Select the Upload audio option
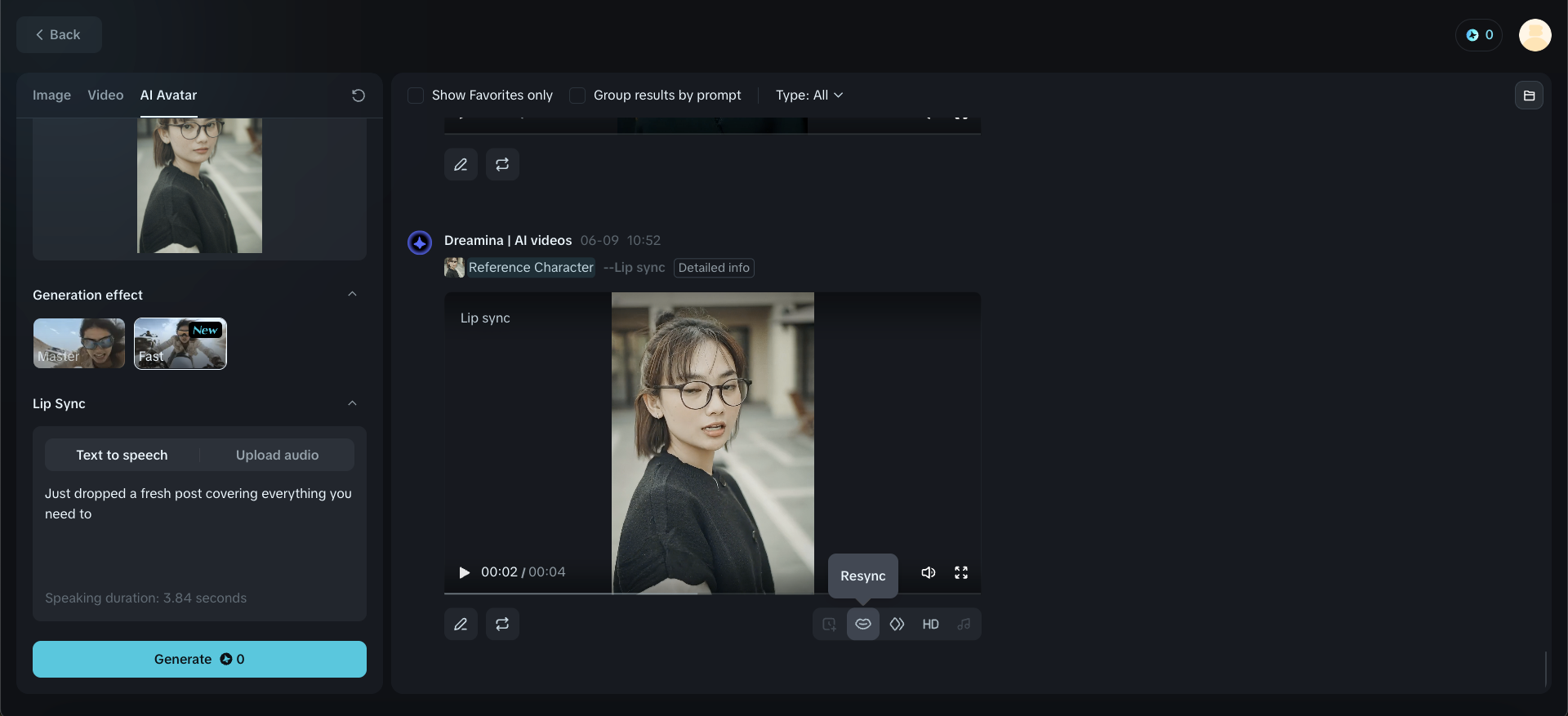 coord(277,455)
